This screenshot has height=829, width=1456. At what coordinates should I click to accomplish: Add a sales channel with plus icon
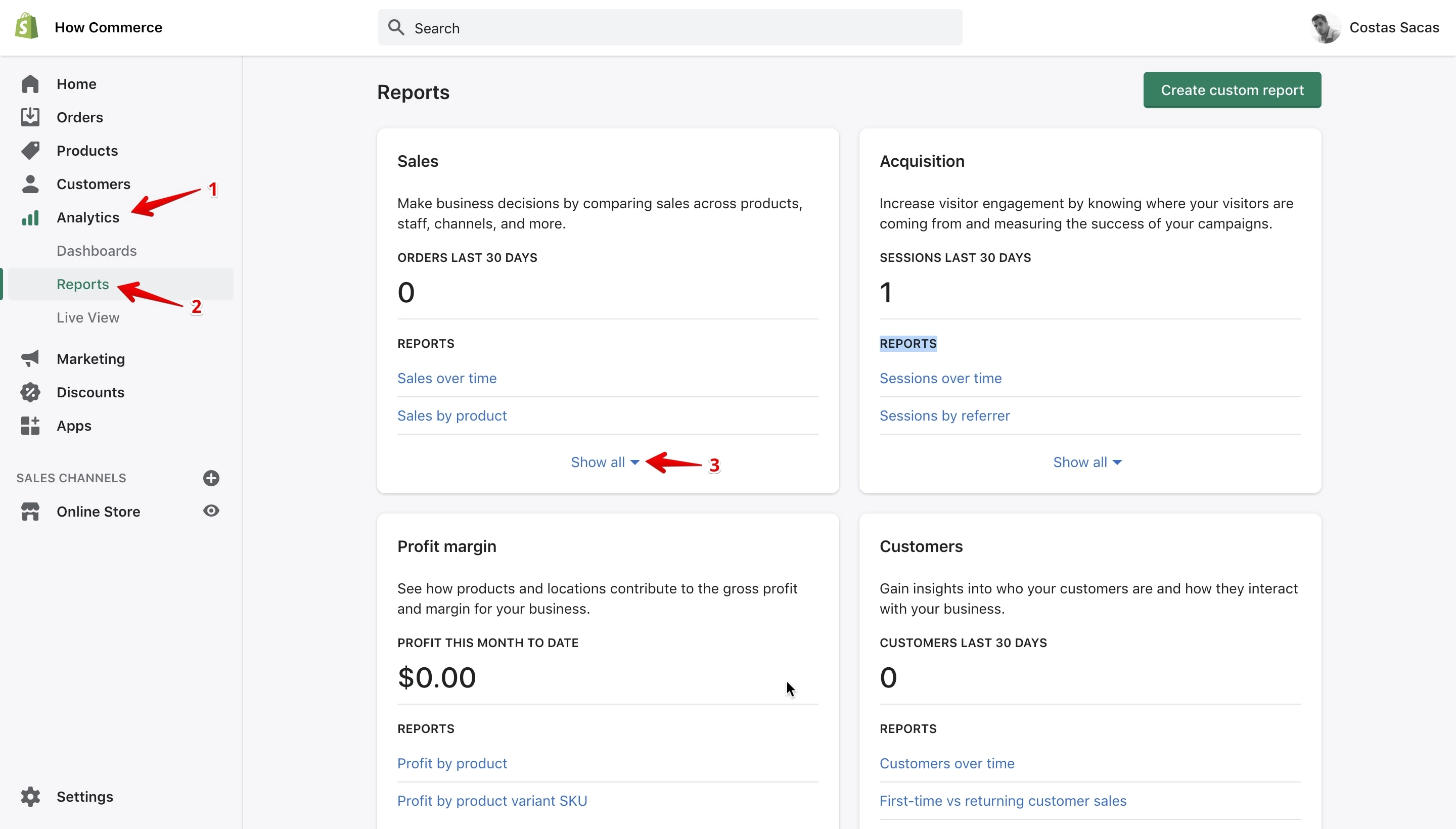tap(211, 478)
